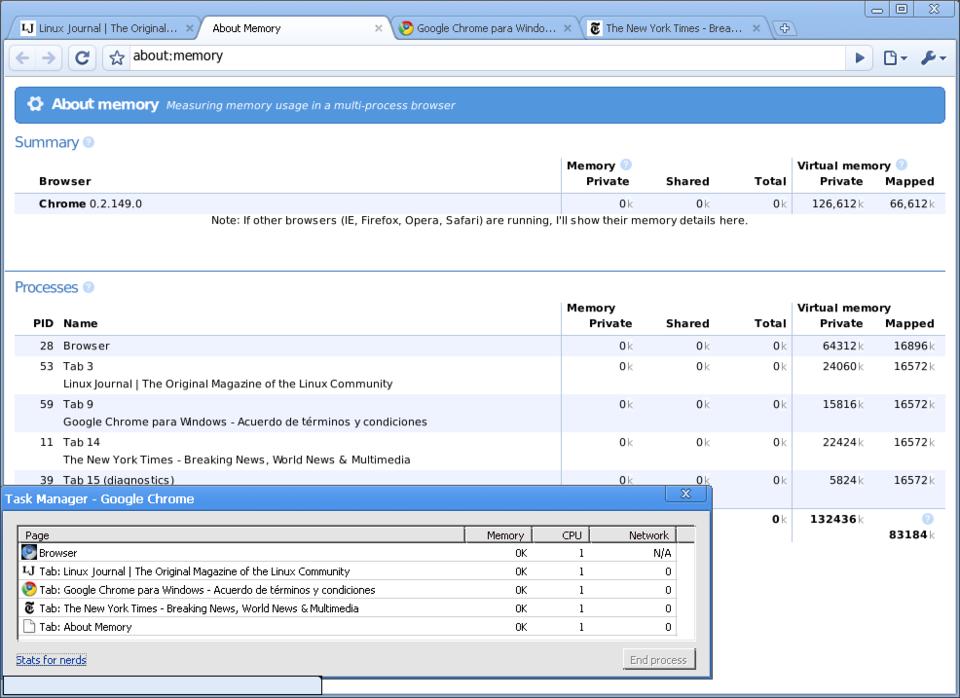Open the wrench tools dropdown menu
Viewport: 960px width, 698px height.
932,58
